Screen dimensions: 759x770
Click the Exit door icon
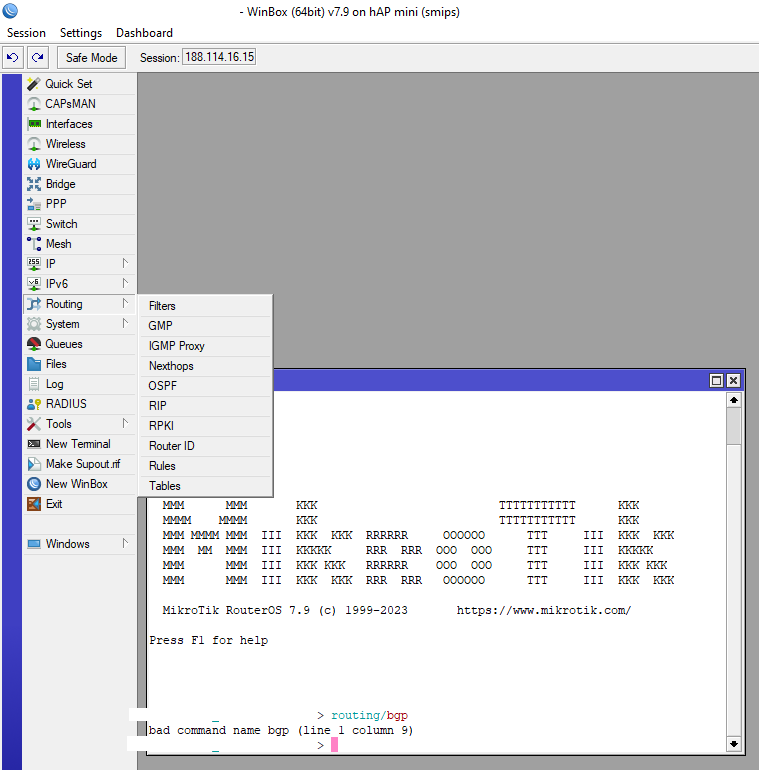pyautogui.click(x=34, y=504)
